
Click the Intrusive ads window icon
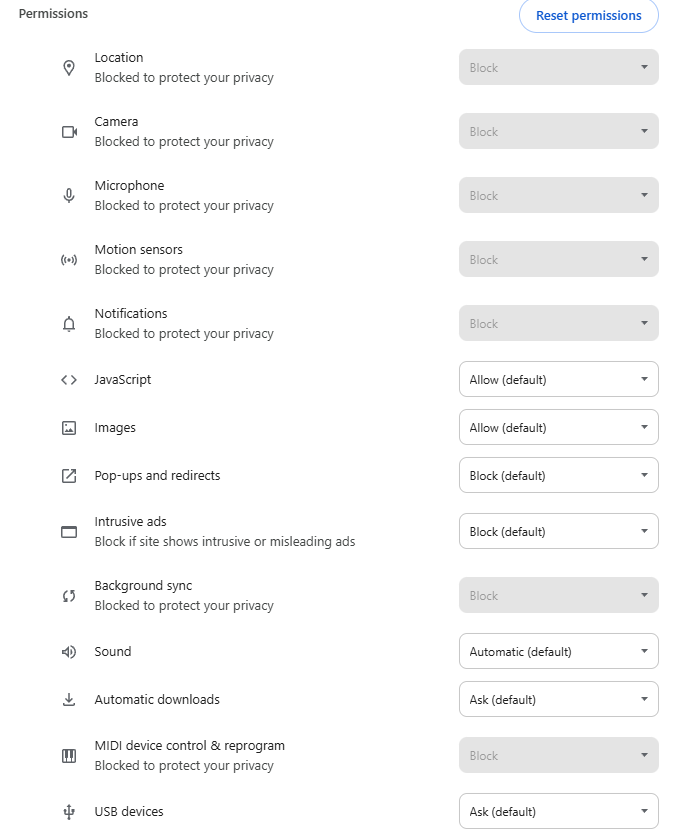(x=69, y=532)
